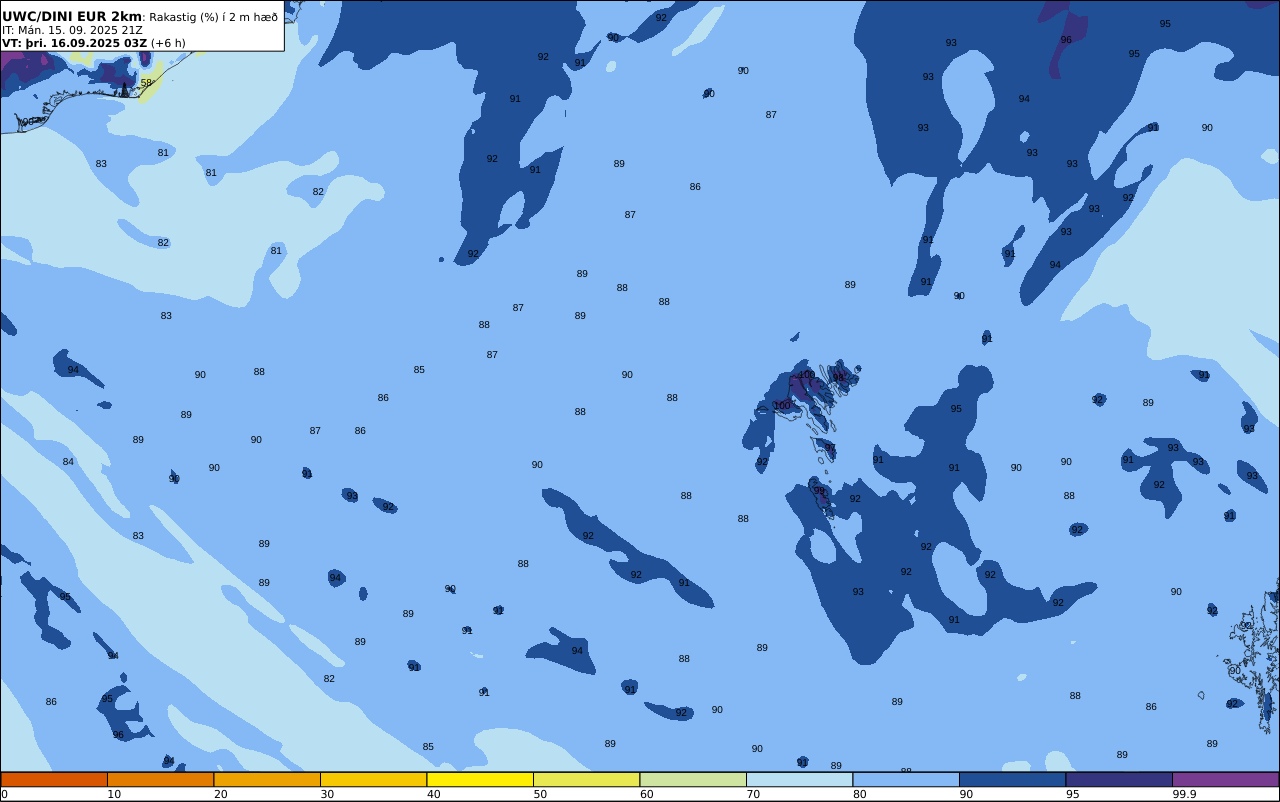The image size is (1280, 802).
Task: Click the '40' tick label on the color scale
Action: pos(433,794)
